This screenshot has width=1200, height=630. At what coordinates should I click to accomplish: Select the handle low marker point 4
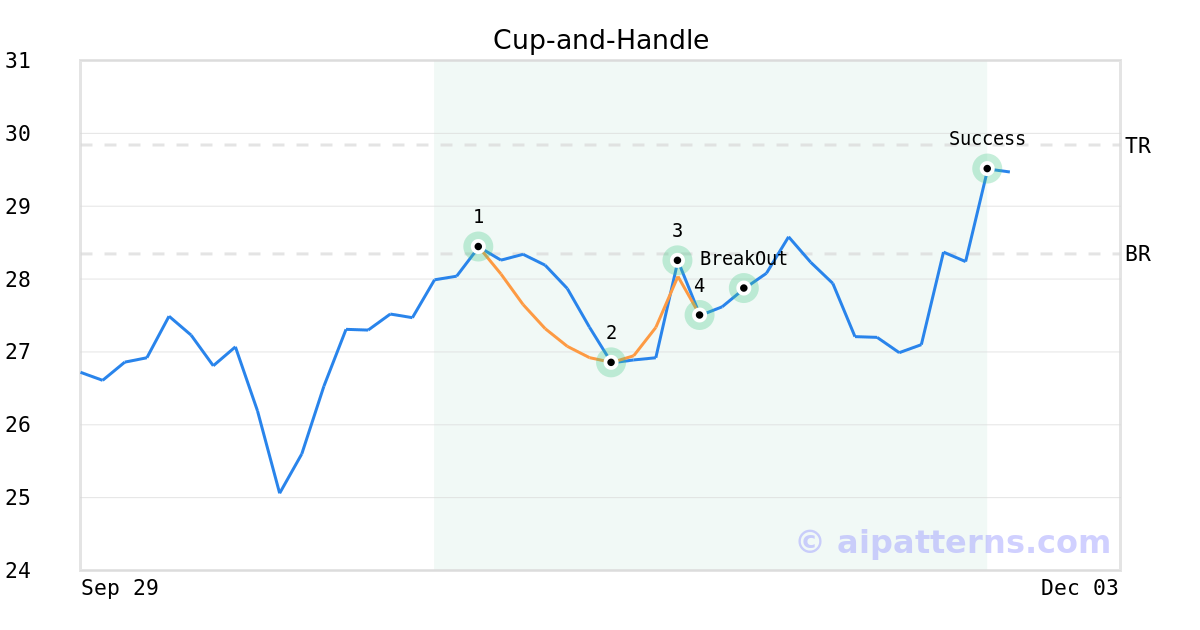tap(700, 314)
